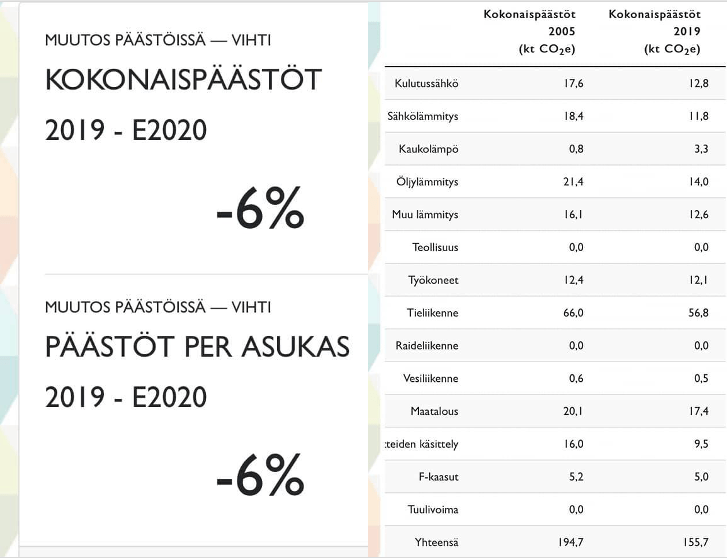Click the Työkoneet row label

point(435,280)
